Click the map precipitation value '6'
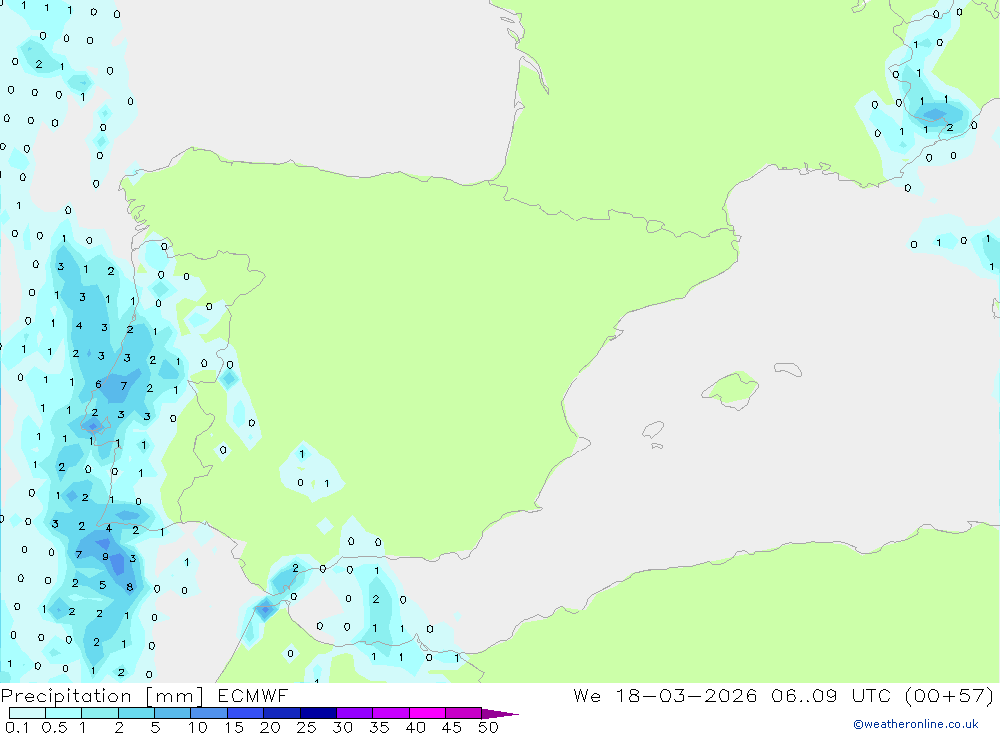 (x=98, y=384)
